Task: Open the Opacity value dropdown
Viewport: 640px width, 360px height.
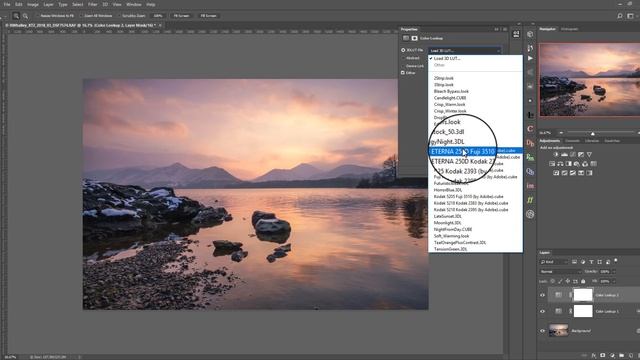Action: [x=613, y=271]
